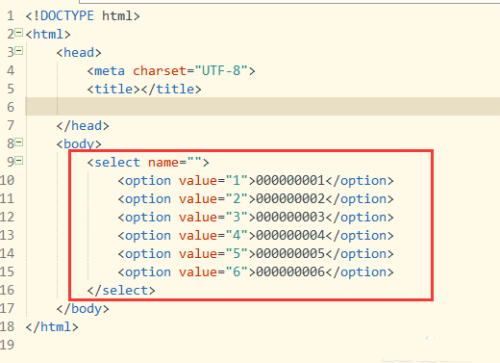Collapse the select tag fold on line 9
This screenshot has width=500, height=363.
[x=19, y=161]
